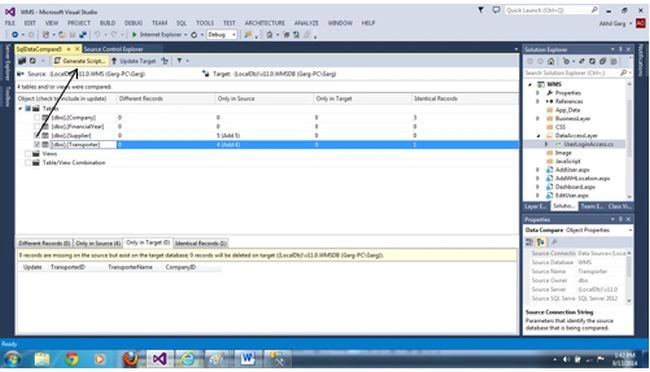Check the [dbo].[Company] table checkbox
Screen dimensions: 650x372
click(x=37, y=117)
